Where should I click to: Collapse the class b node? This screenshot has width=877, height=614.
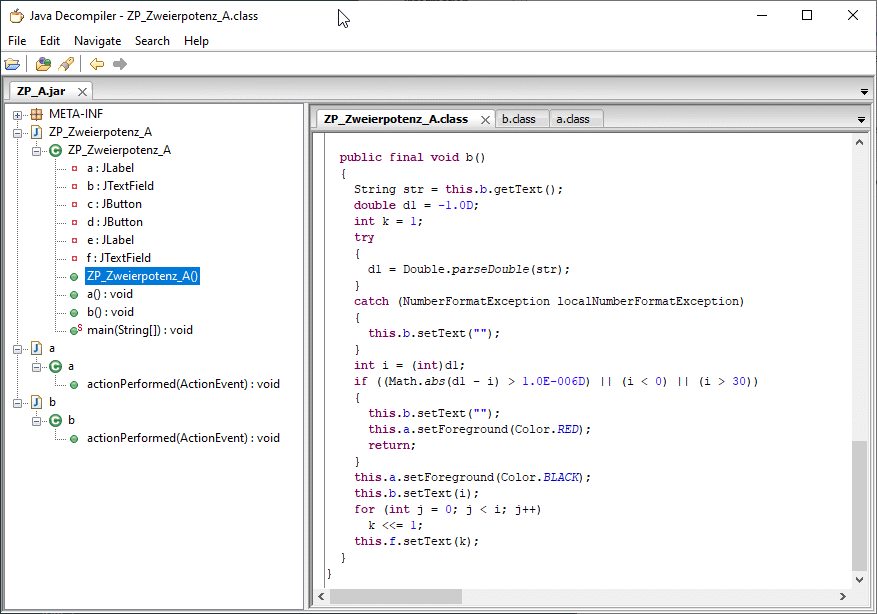point(36,421)
